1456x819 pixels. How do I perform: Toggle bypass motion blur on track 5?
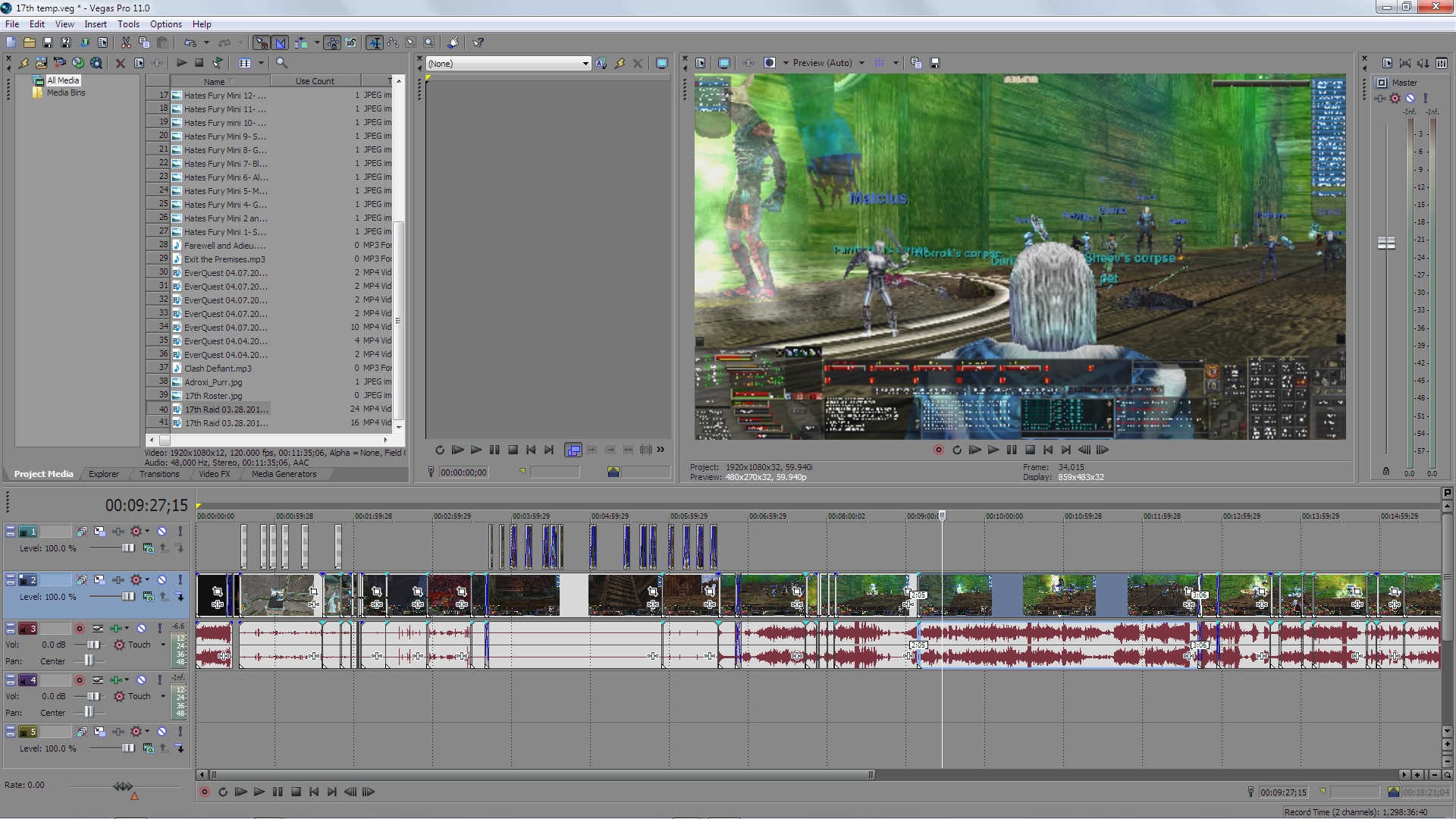click(81, 732)
